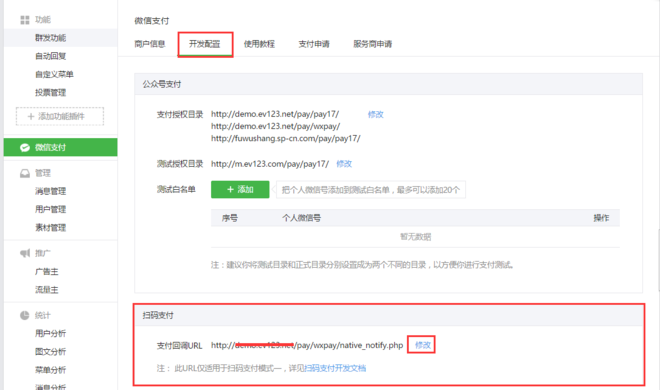
Task: Switch to the 开发配置 tab
Action: [x=205, y=44]
